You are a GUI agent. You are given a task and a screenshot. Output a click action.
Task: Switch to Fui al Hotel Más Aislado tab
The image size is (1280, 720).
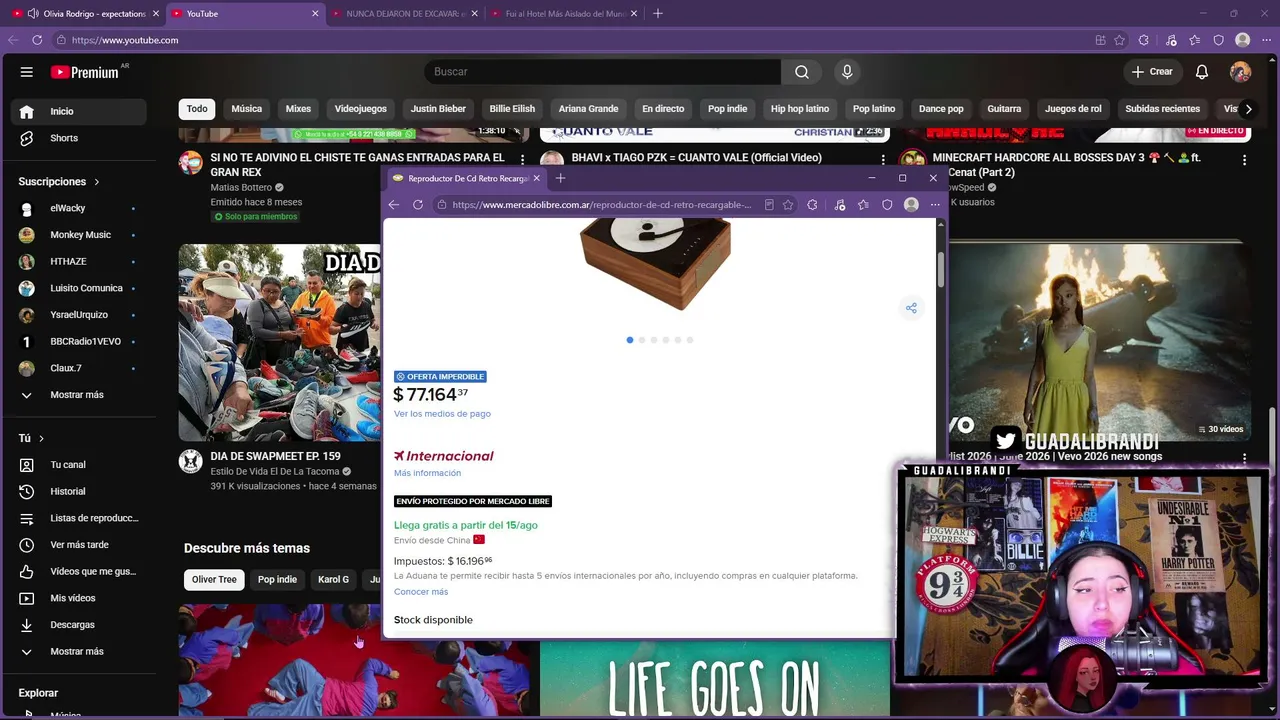(x=563, y=14)
